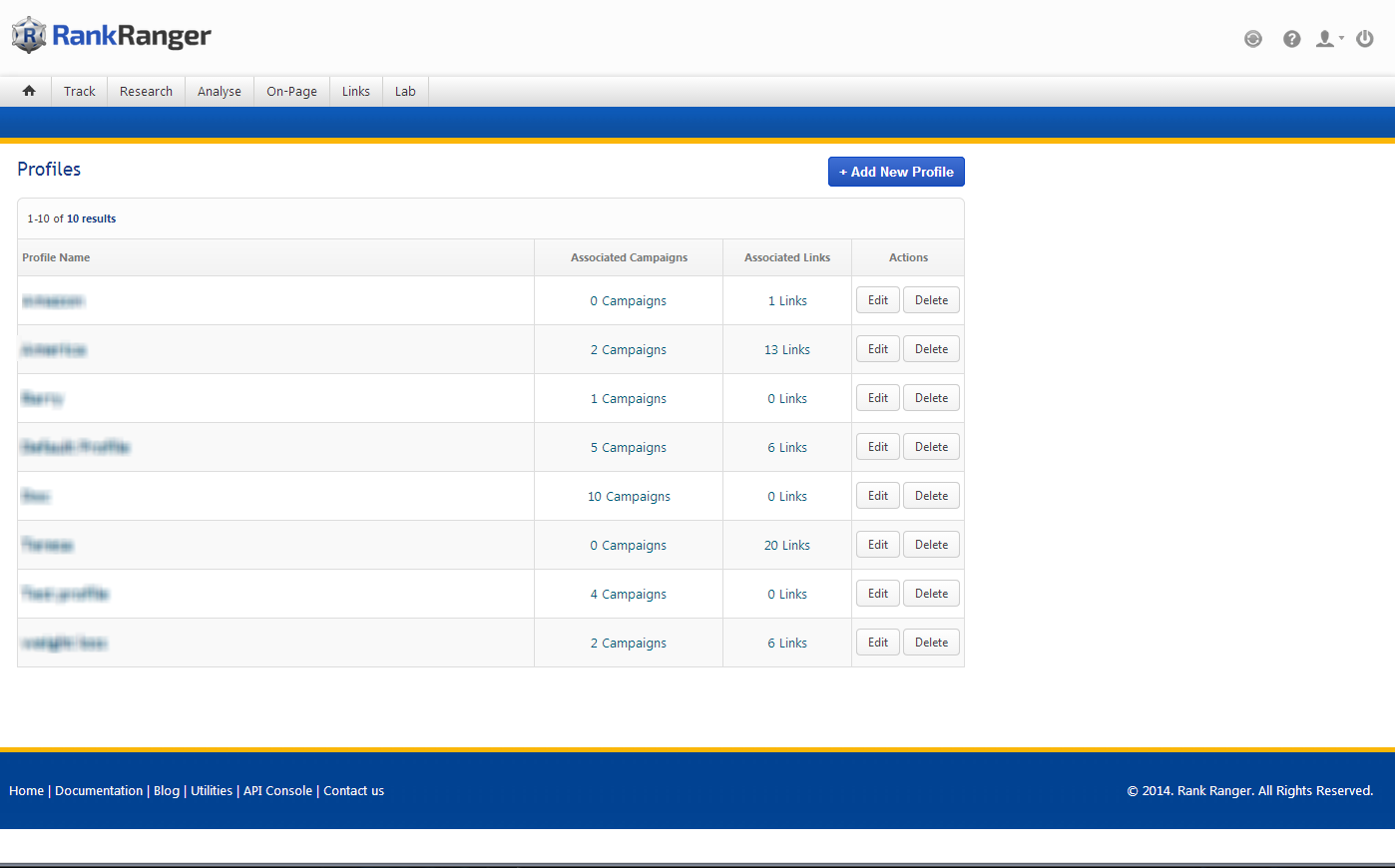Open the Analyse menu

(x=220, y=91)
